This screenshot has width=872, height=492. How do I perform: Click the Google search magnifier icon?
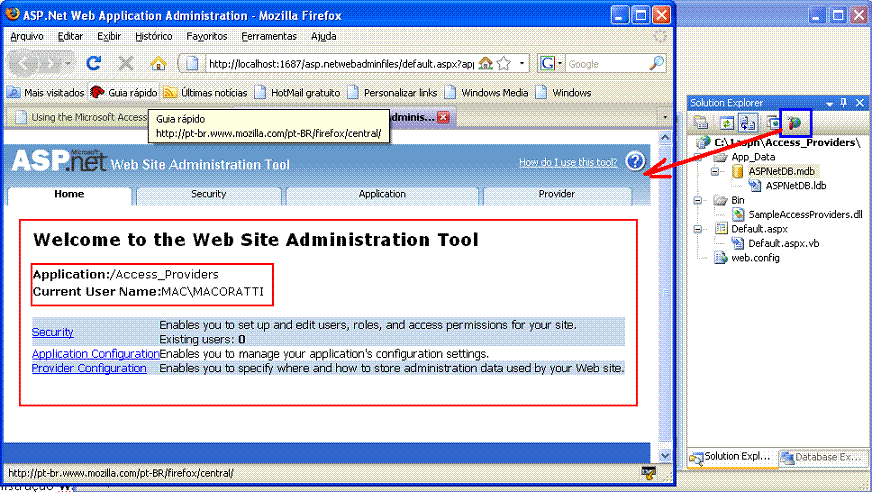point(656,63)
